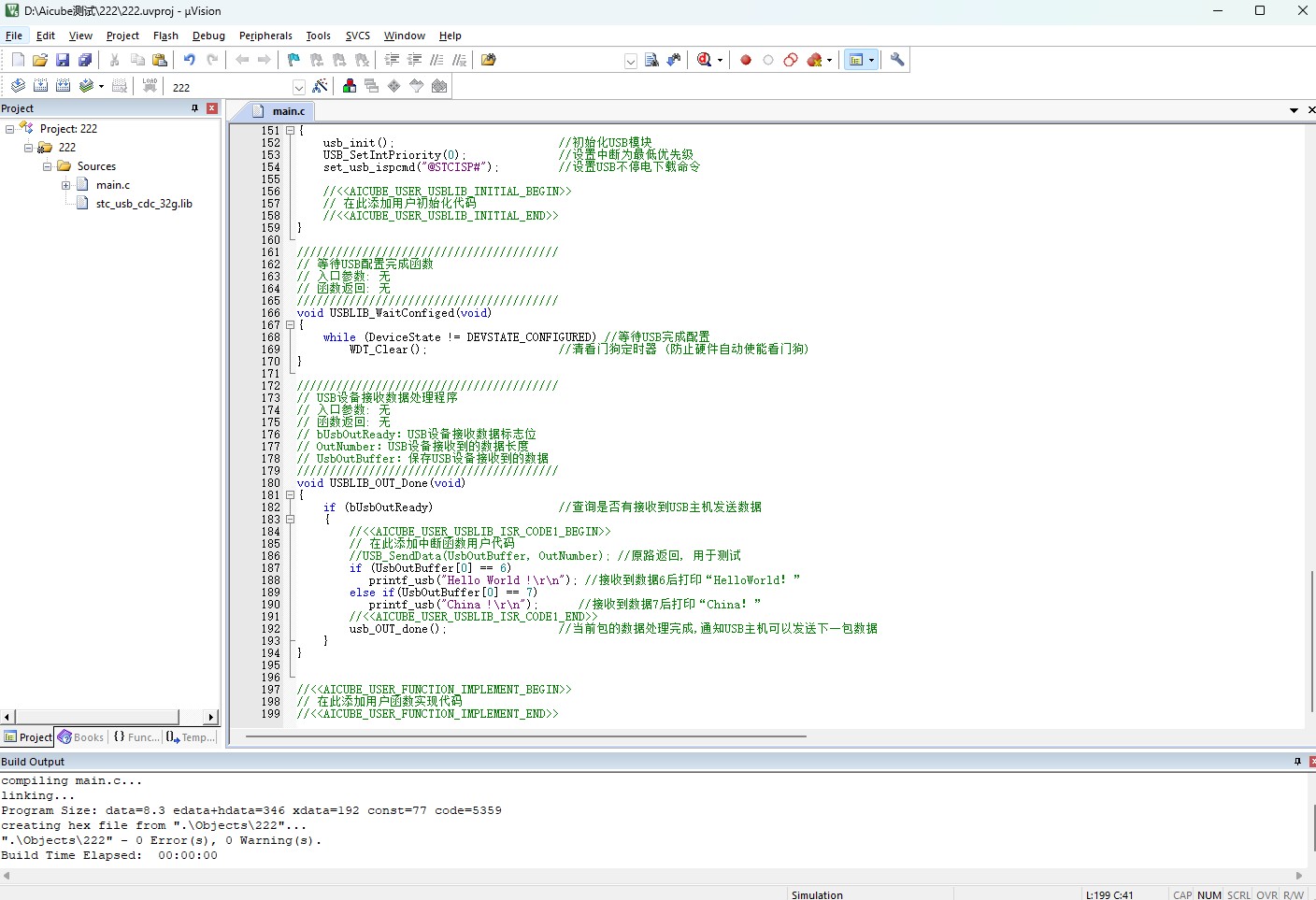The width and height of the screenshot is (1316, 900).
Task: Open the Debug menu
Action: coord(208,36)
